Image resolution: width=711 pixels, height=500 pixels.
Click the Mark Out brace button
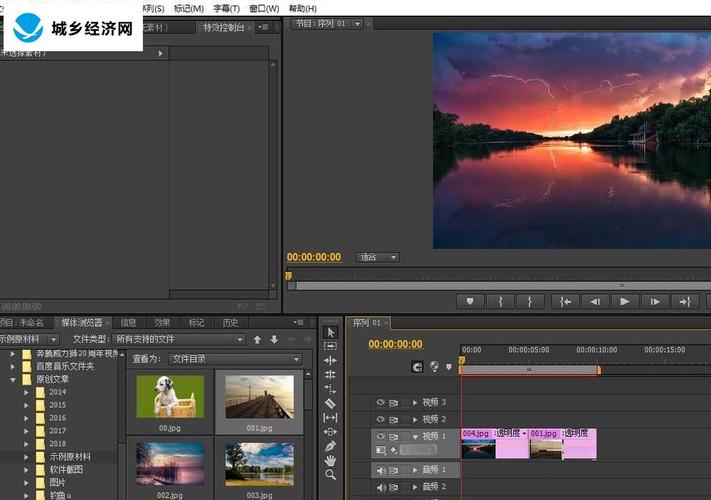530,301
